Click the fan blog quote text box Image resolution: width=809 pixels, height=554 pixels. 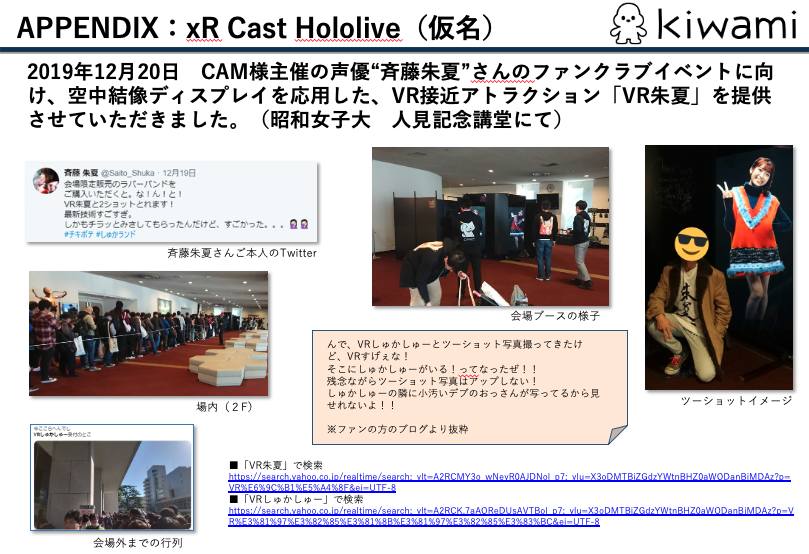[x=469, y=387]
